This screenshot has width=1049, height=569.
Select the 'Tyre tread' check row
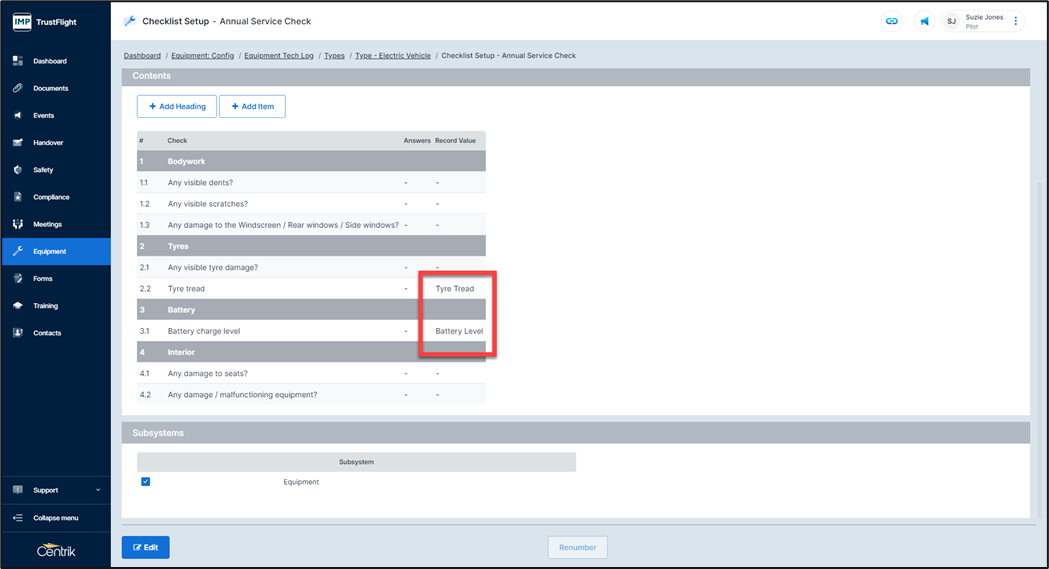tap(311, 289)
